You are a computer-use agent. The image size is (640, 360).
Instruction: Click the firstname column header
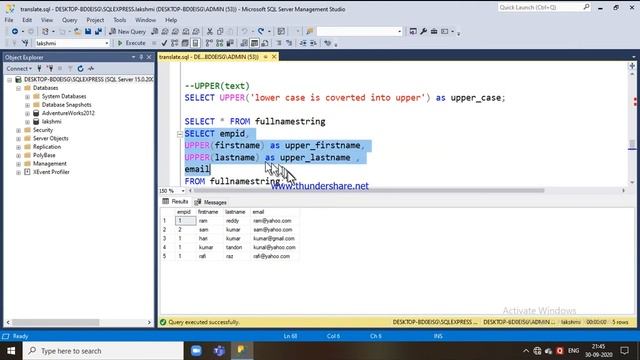[x=209, y=212]
